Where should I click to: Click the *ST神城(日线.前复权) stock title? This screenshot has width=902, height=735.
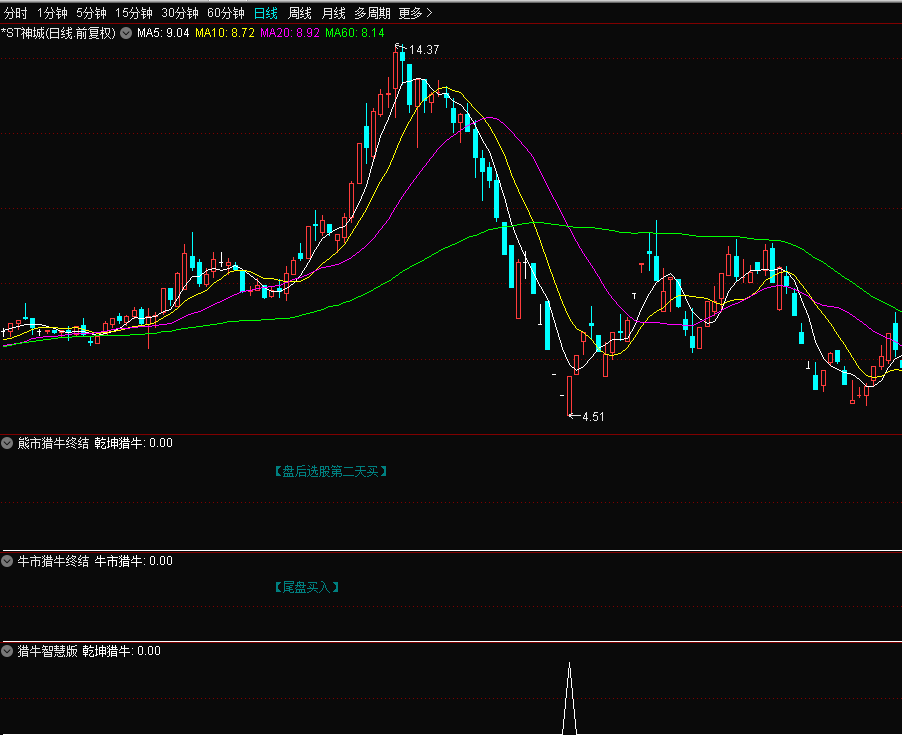(x=59, y=33)
